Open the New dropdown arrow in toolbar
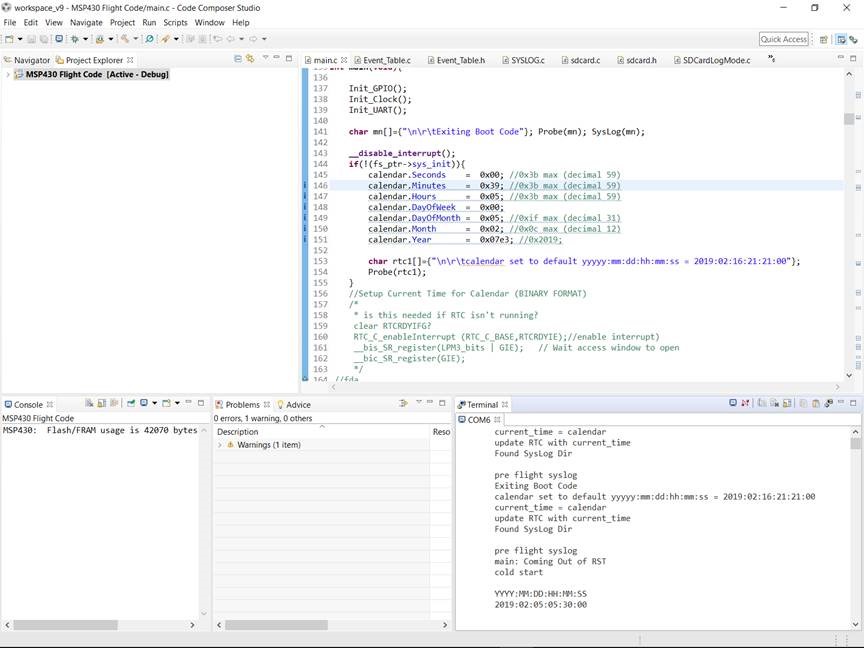 pyautogui.click(x=20, y=39)
